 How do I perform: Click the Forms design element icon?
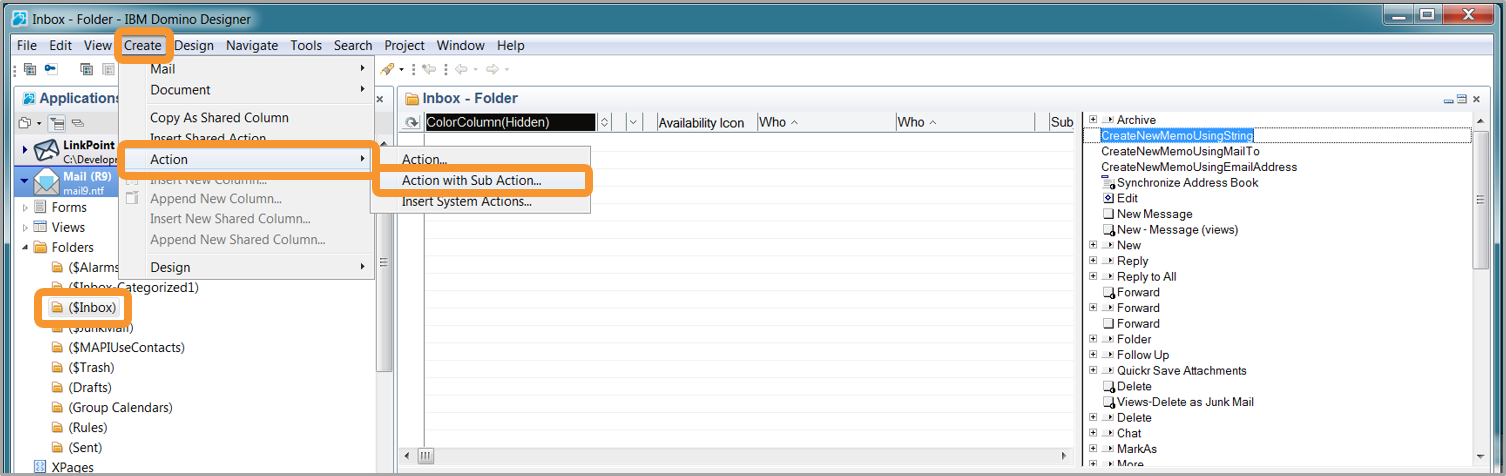[x=41, y=207]
